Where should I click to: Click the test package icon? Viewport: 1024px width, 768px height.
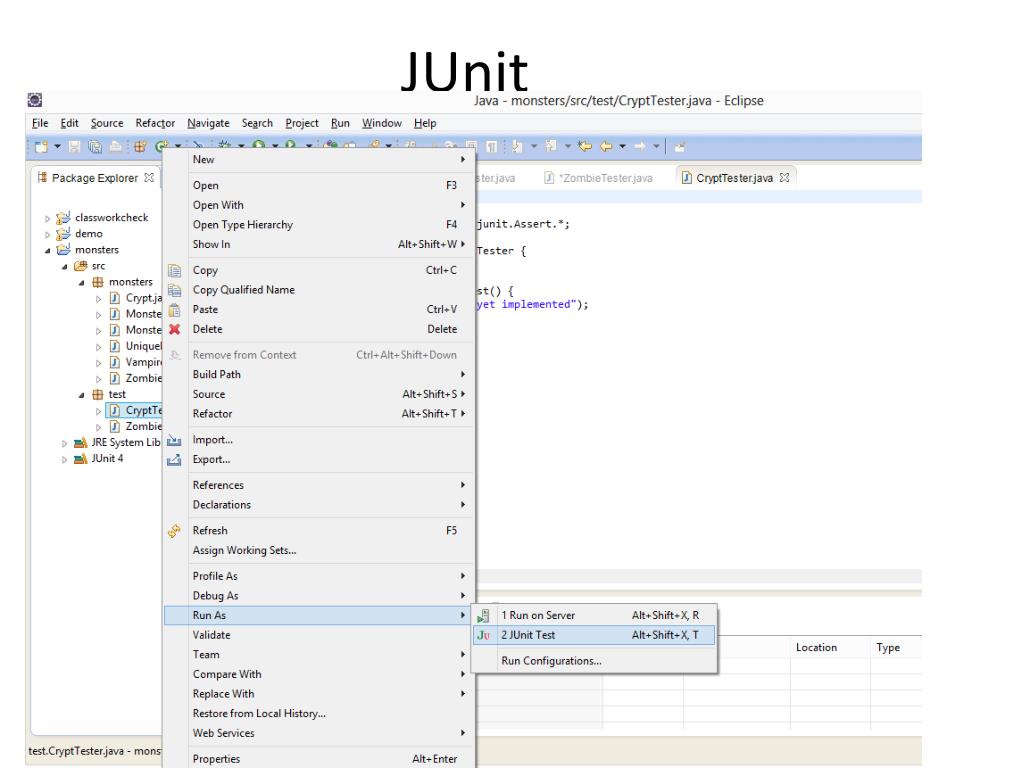(x=98, y=394)
